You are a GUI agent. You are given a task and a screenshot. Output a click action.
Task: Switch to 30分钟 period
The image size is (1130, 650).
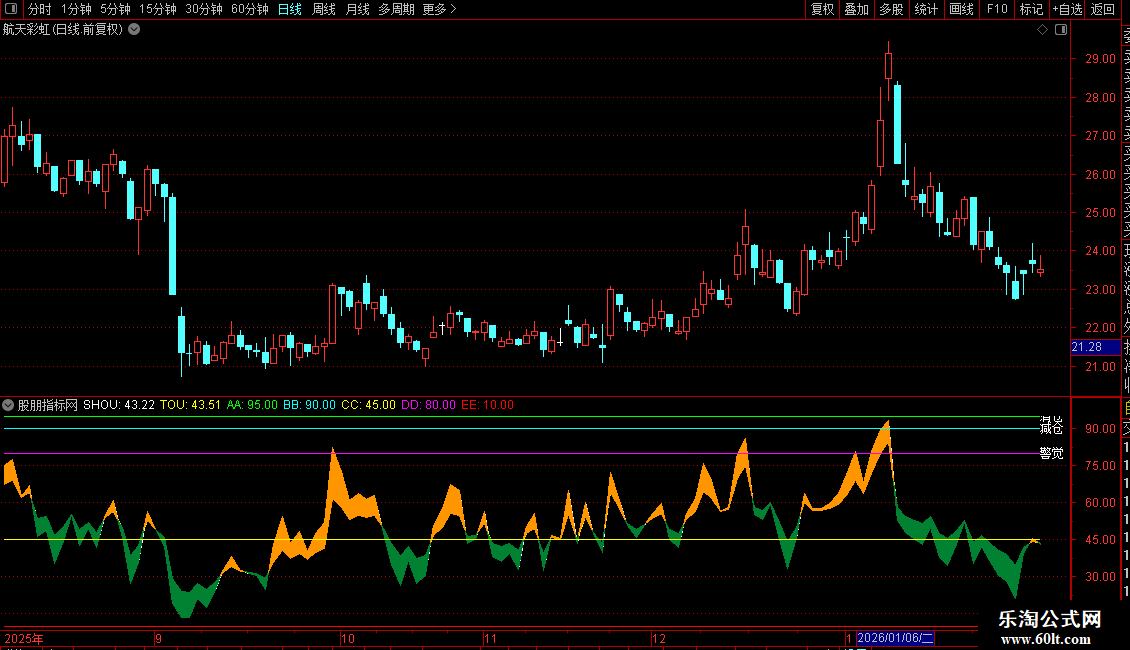point(204,9)
